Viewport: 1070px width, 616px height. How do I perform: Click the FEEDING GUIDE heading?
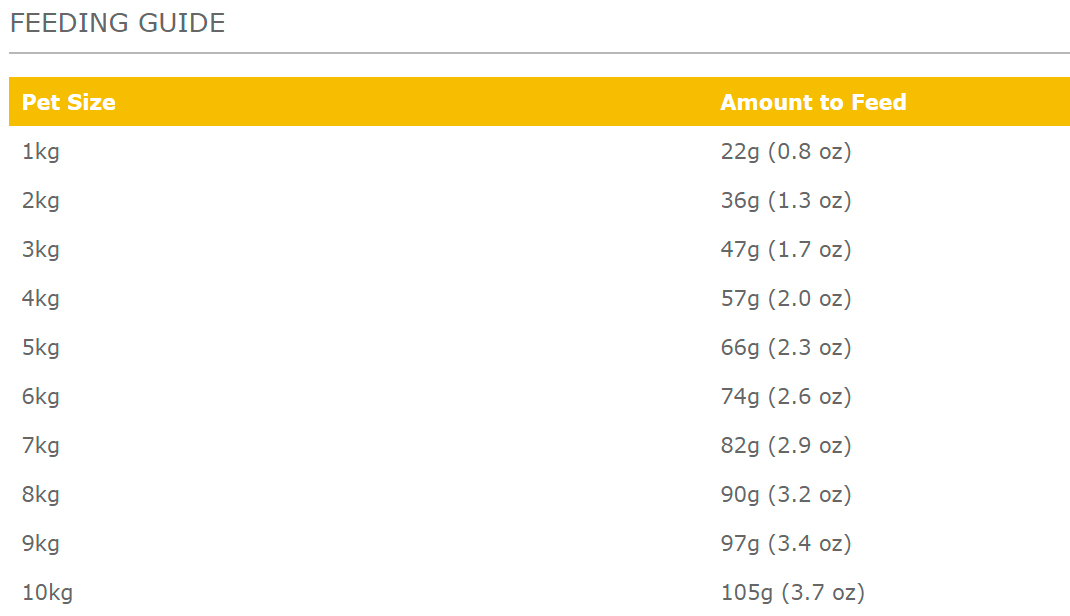[117, 23]
